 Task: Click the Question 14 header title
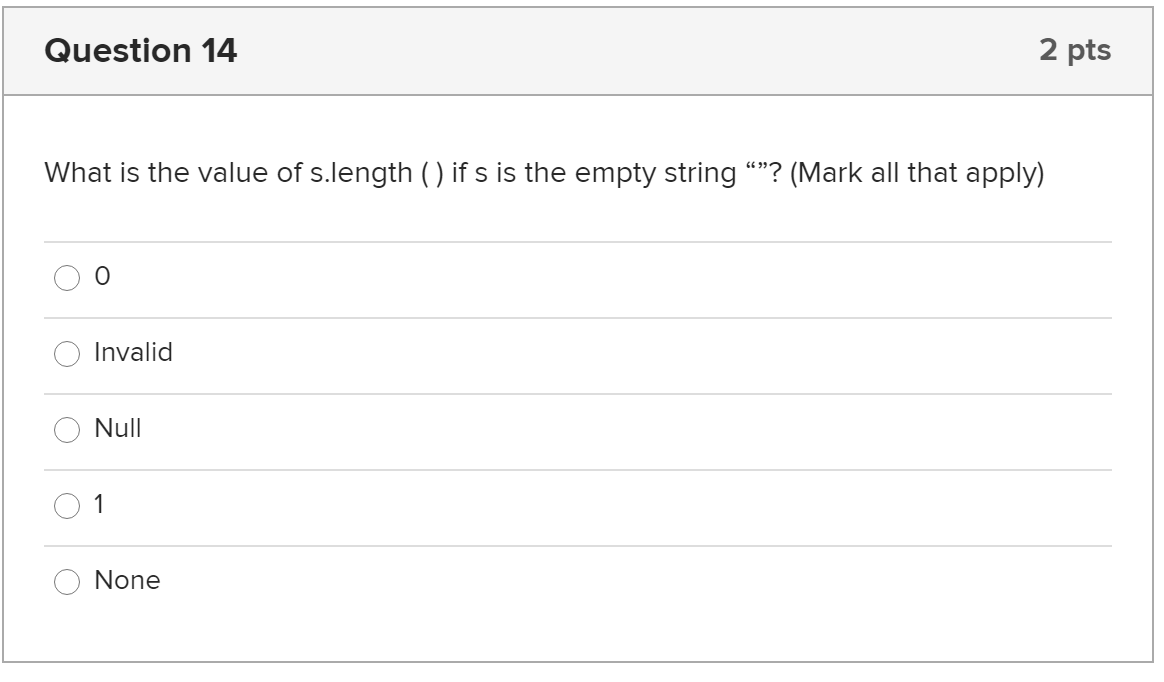pyautogui.click(x=140, y=48)
